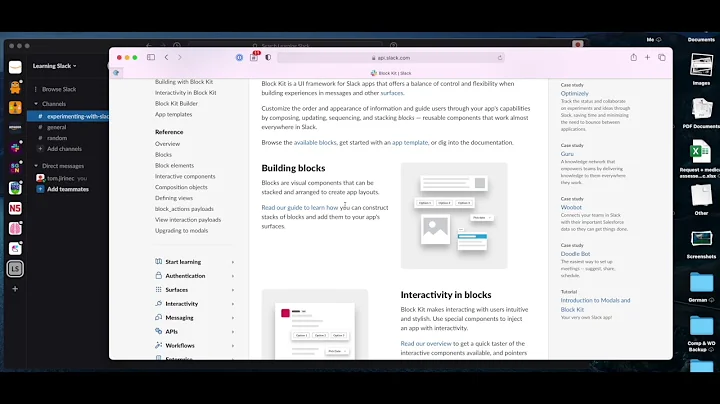Expand the Messaging section in sidebar
The image size is (720, 404).
(x=180, y=317)
